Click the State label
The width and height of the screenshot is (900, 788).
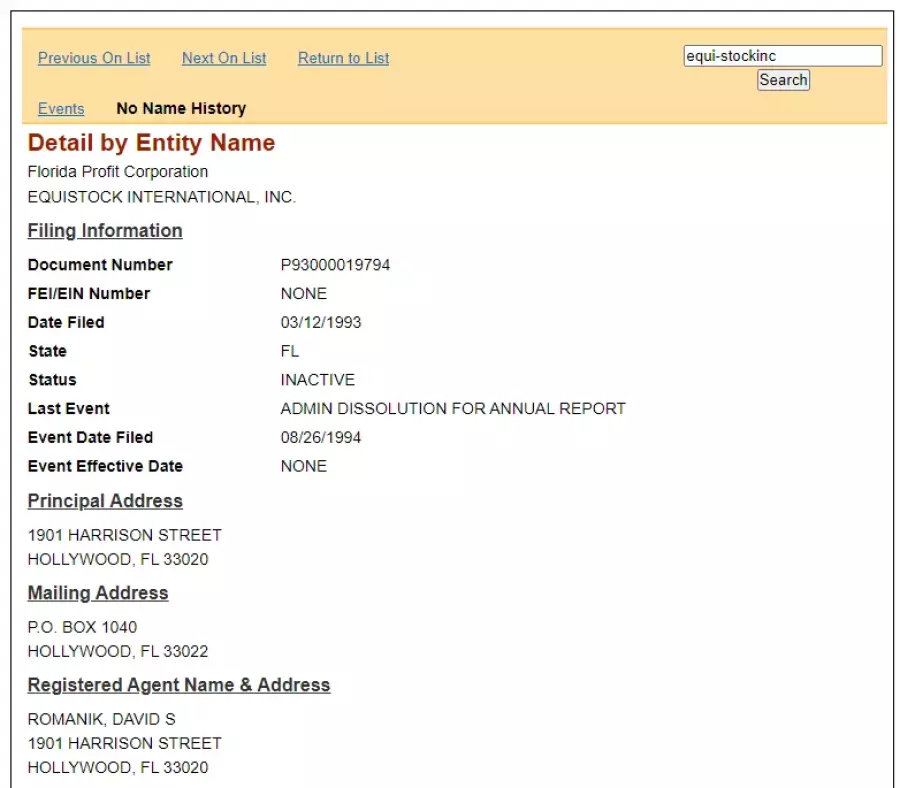(48, 351)
